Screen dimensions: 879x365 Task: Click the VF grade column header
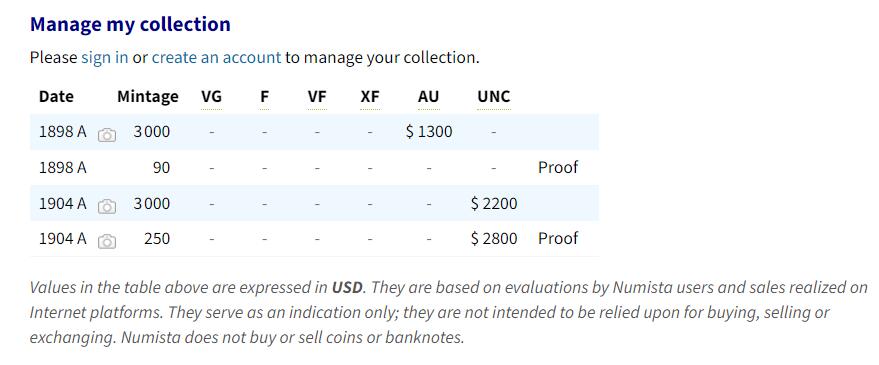(317, 96)
